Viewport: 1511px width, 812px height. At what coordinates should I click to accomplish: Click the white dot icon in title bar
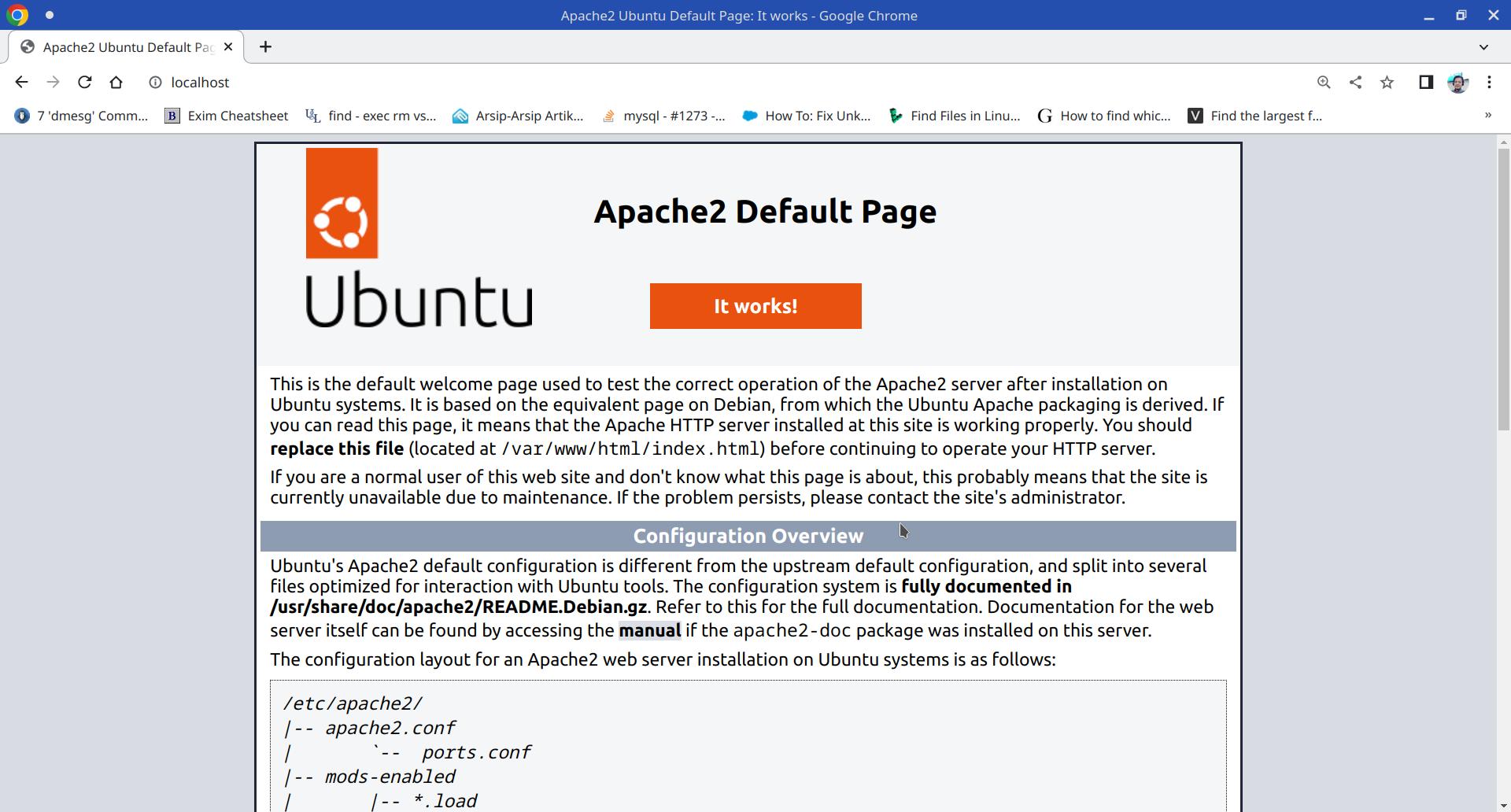click(50, 15)
